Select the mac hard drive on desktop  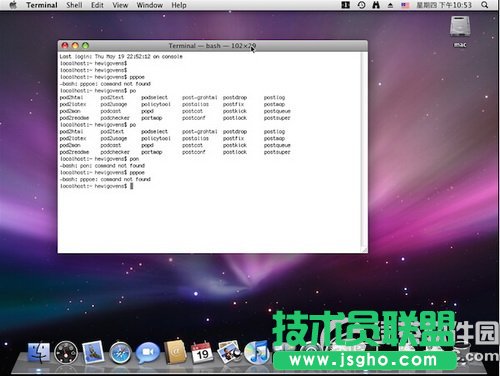460,31
